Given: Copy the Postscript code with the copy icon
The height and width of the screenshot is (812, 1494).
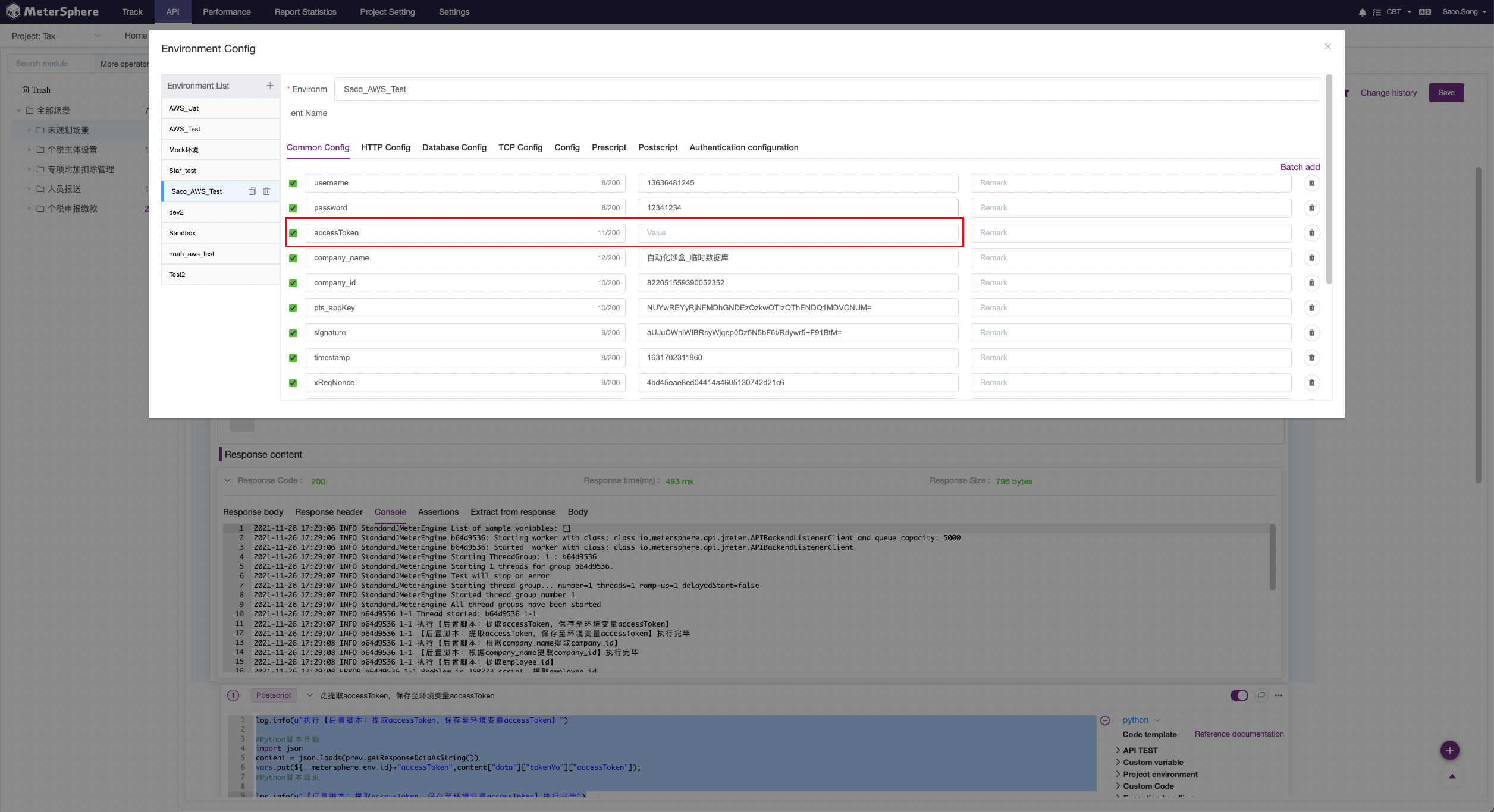Looking at the screenshot, I should pyautogui.click(x=1260, y=695).
